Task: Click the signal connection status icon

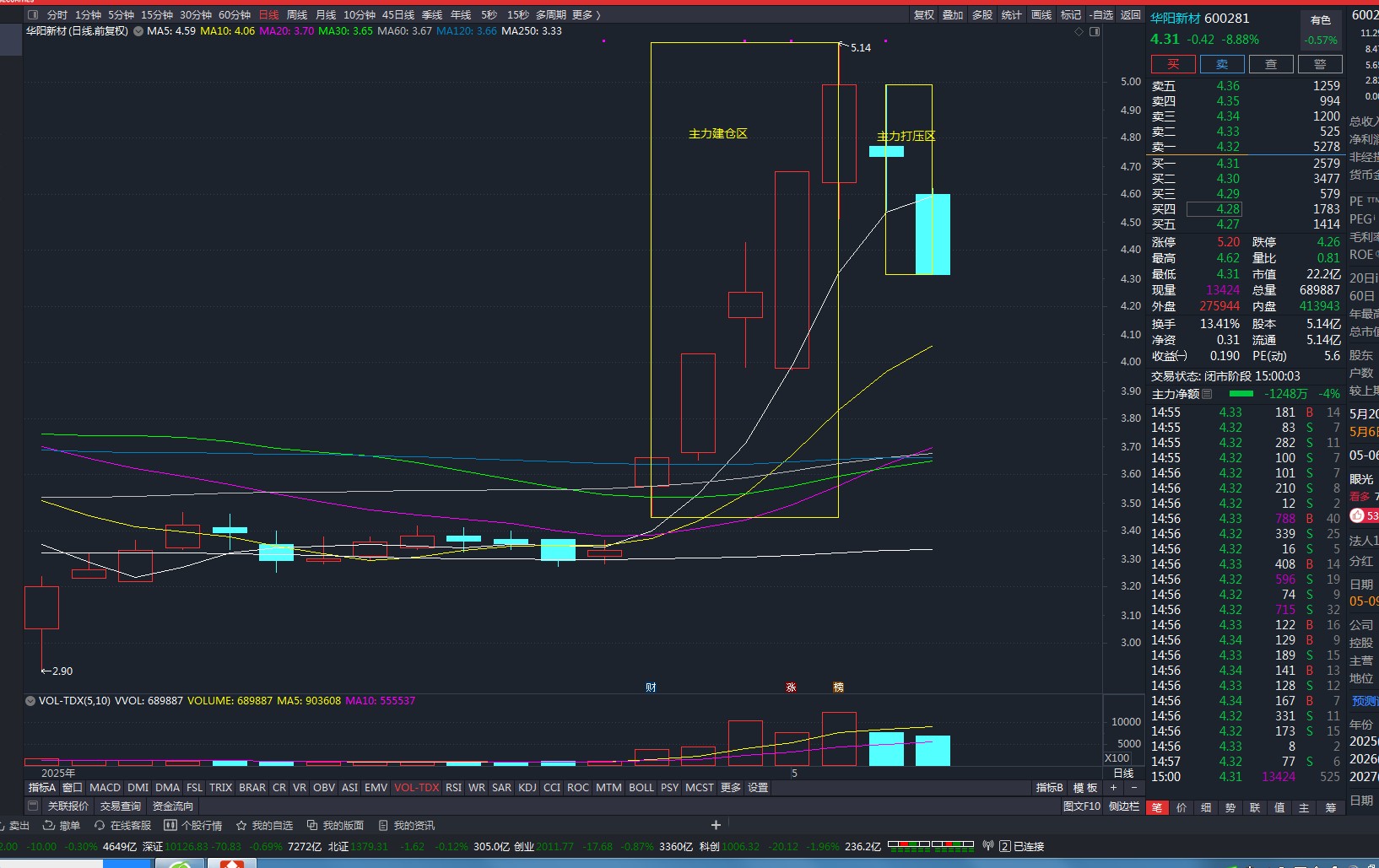Action: [x=988, y=846]
